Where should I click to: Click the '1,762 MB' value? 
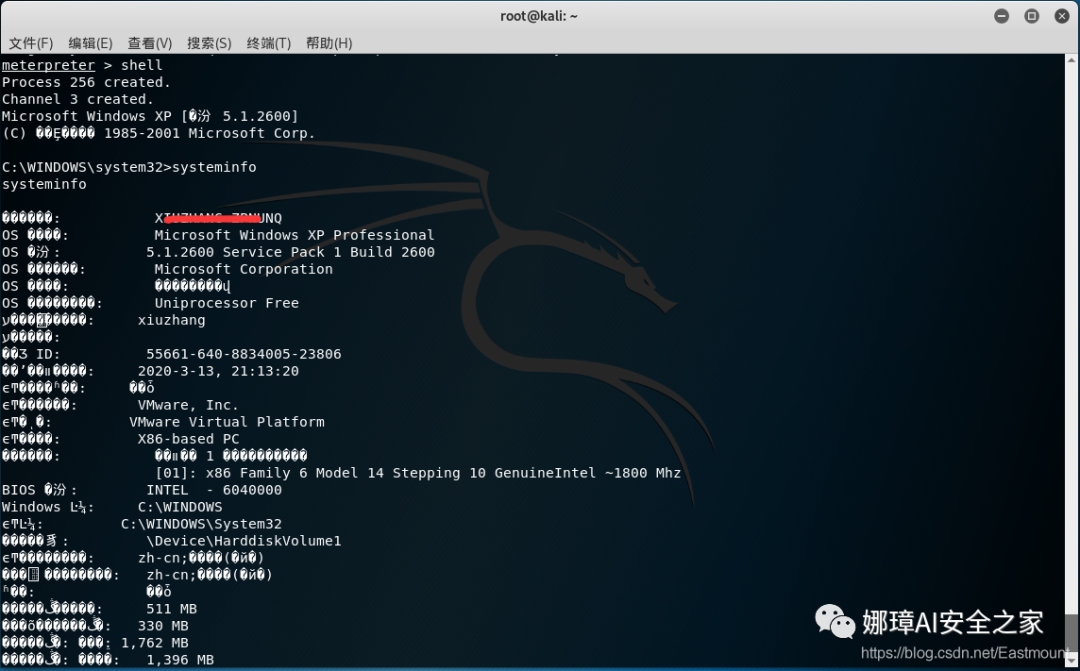click(155, 643)
